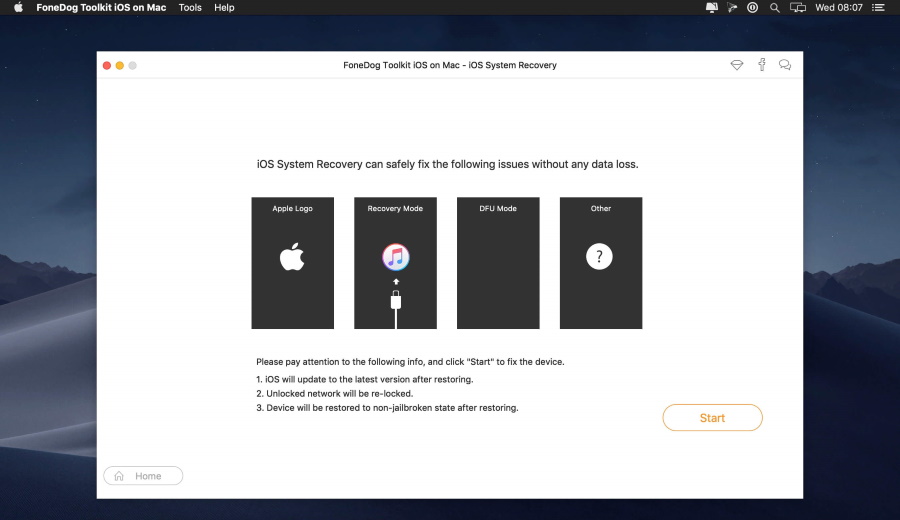Click the screen mirroring display icon
Image resolution: width=900 pixels, height=520 pixels.
pyautogui.click(x=798, y=7)
